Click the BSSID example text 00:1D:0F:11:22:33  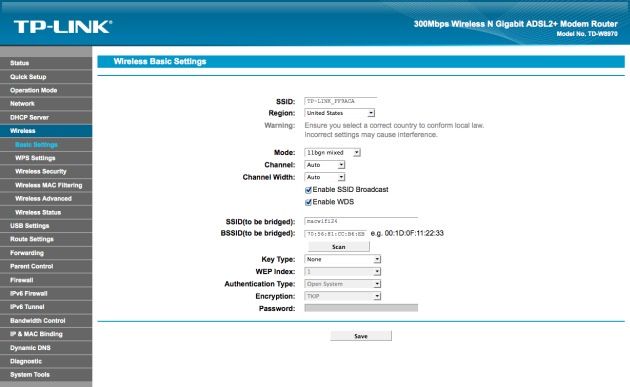click(x=414, y=233)
